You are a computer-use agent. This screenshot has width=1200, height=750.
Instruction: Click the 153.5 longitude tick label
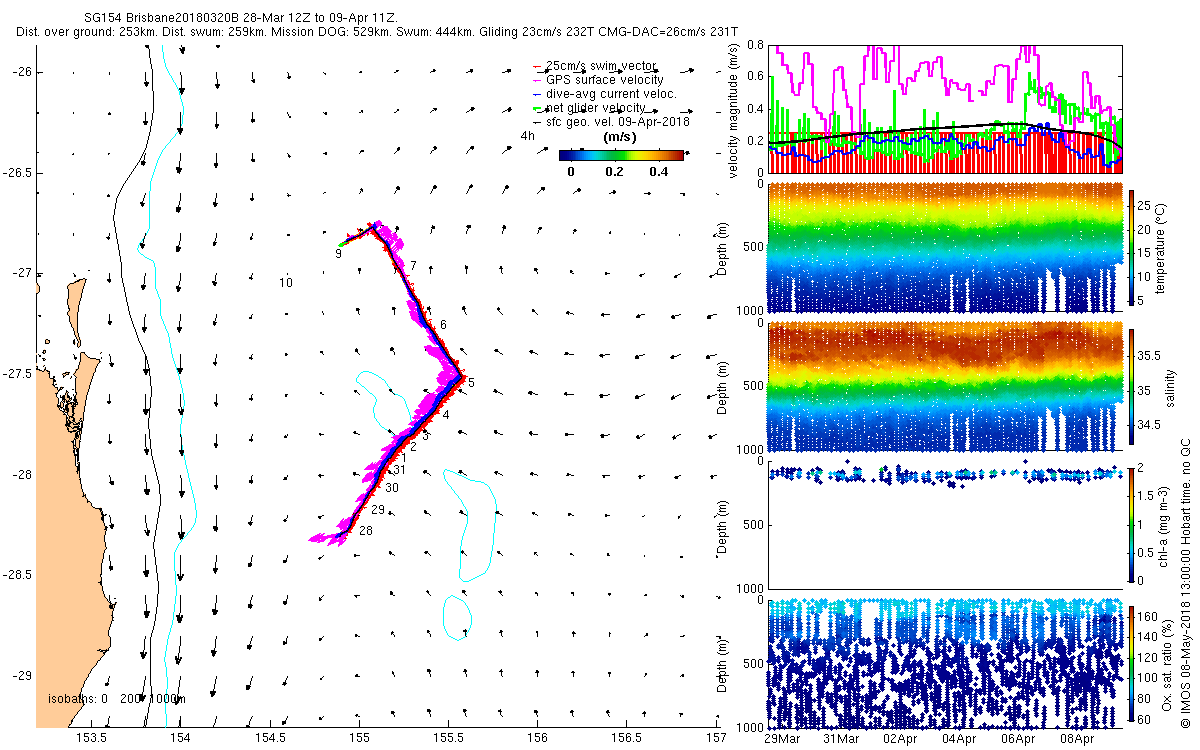[x=92, y=737]
